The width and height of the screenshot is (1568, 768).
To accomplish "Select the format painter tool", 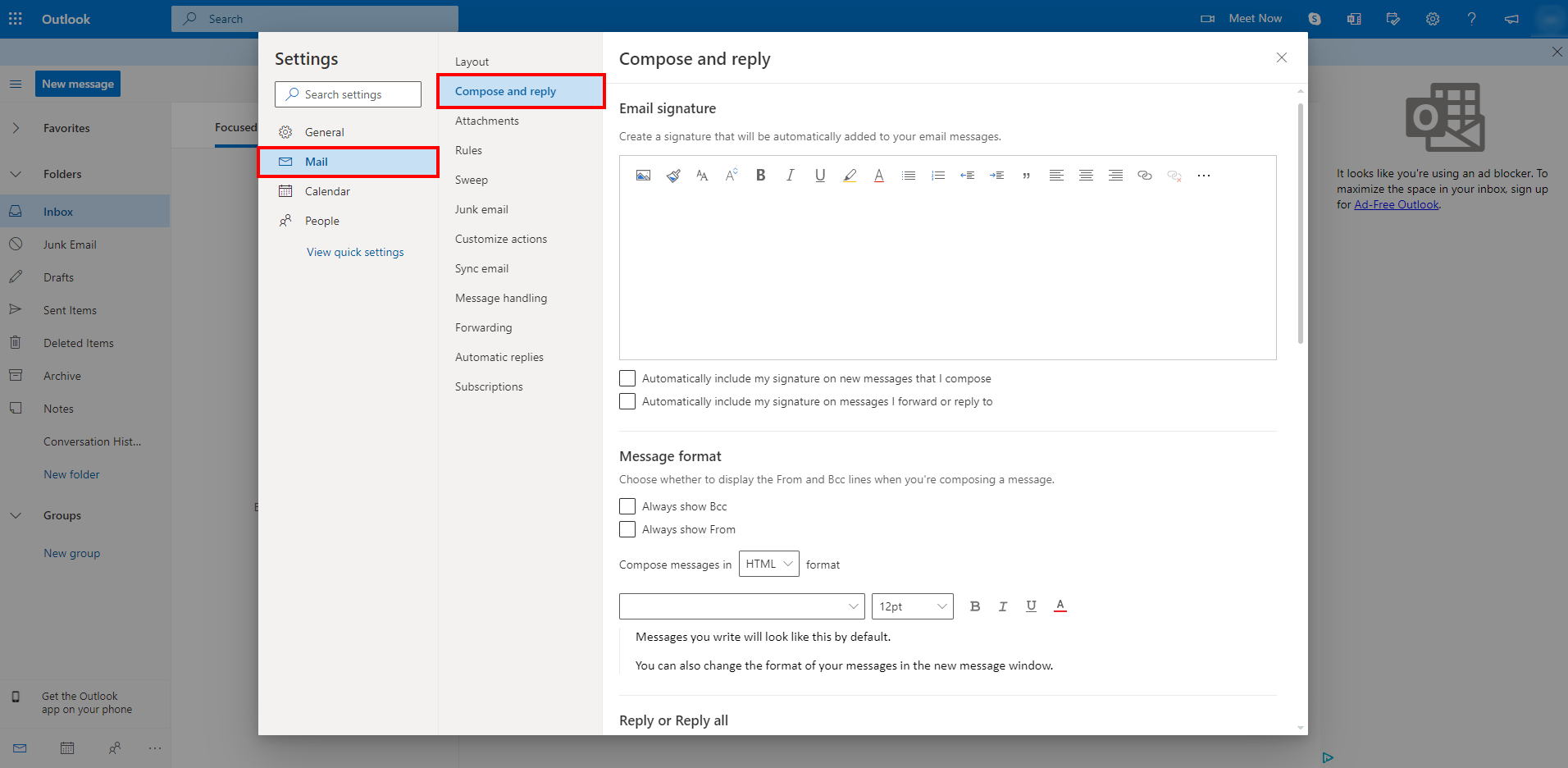I will 672,176.
